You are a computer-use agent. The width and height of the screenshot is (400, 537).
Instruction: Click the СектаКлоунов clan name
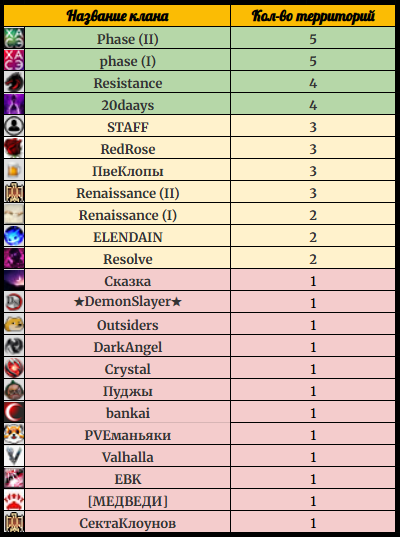coord(128,523)
